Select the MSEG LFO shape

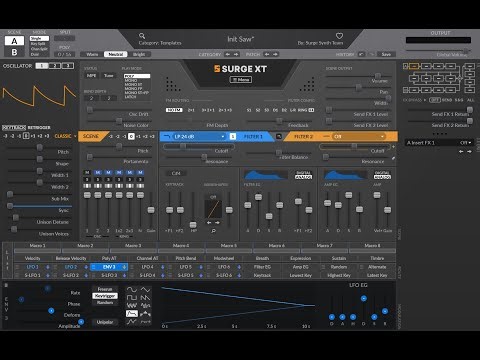(132, 322)
